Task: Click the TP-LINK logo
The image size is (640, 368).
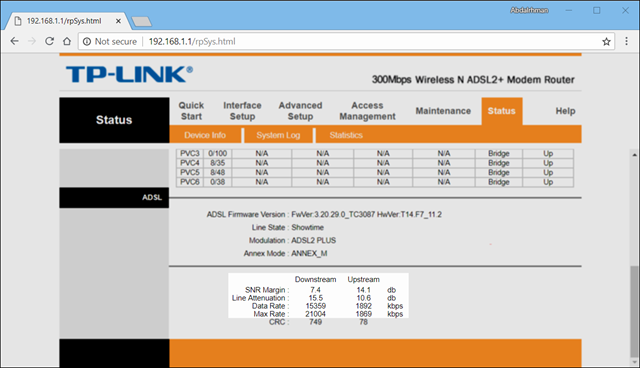Action: click(129, 74)
